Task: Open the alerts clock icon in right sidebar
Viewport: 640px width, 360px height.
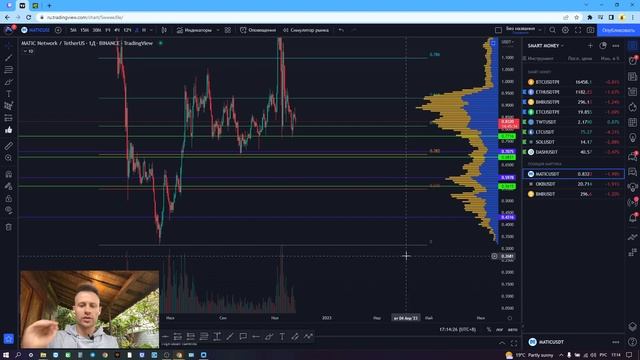Action: pyautogui.click(x=633, y=60)
